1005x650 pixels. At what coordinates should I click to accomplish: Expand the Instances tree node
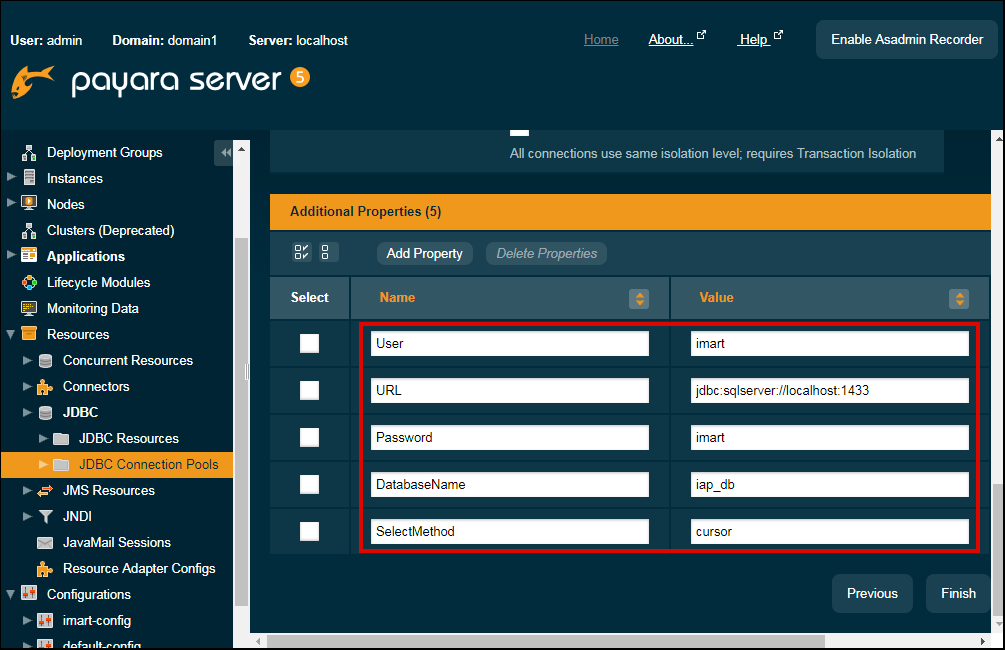(11, 176)
